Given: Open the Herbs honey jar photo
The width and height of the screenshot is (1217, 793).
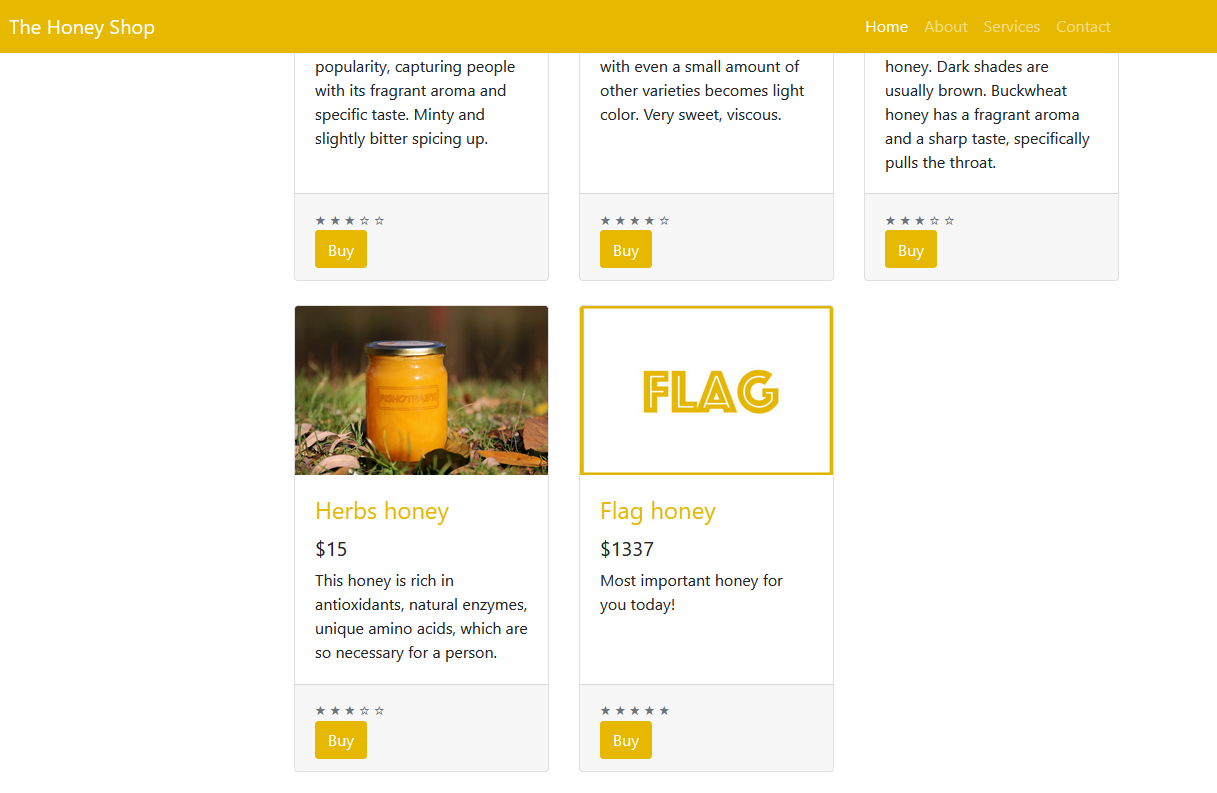Looking at the screenshot, I should click(x=421, y=390).
